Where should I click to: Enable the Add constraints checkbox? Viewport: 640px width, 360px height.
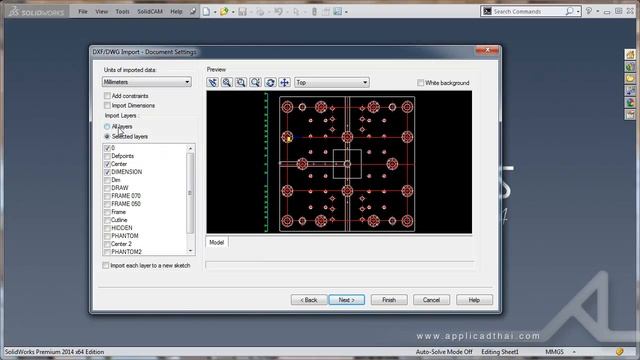107,96
